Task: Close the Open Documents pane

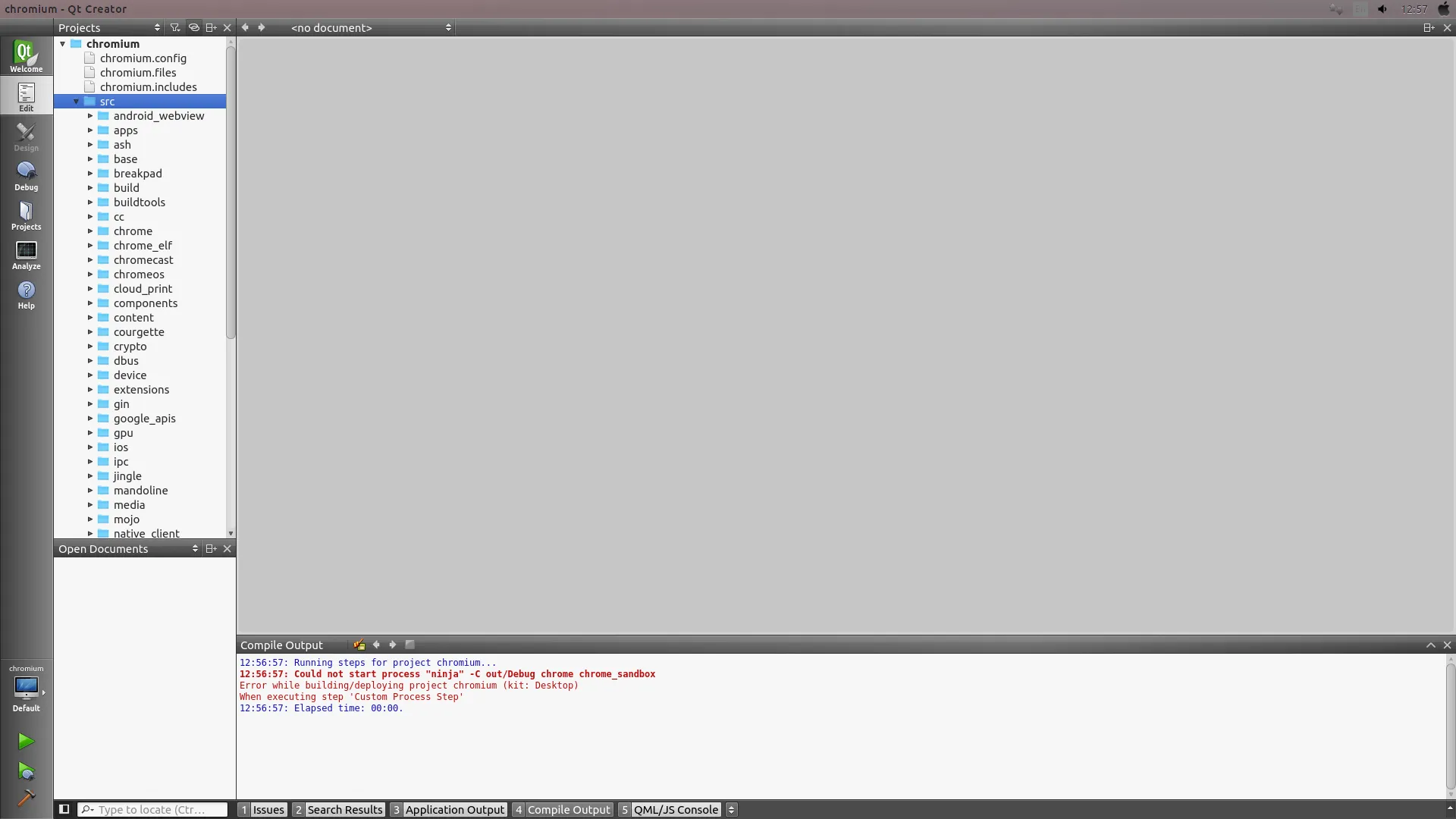Action: [227, 548]
